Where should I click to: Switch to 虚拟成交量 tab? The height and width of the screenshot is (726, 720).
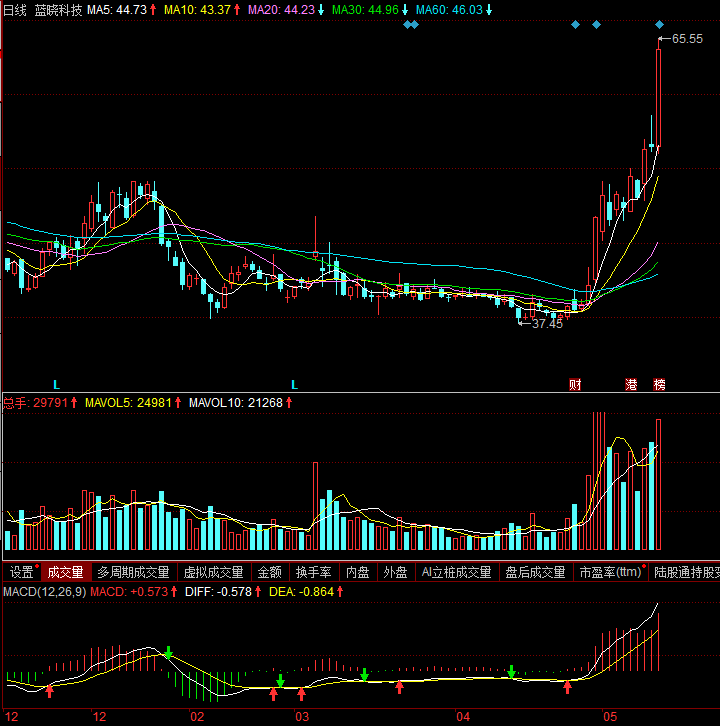213,573
